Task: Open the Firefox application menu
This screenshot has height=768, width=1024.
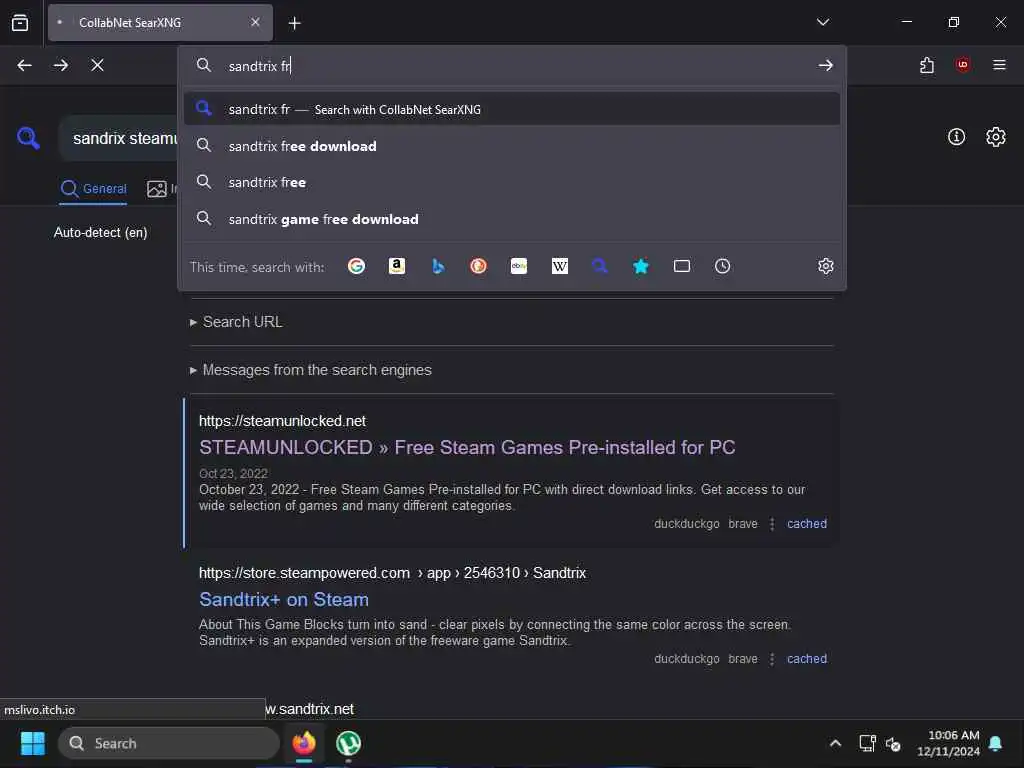Action: point(999,65)
